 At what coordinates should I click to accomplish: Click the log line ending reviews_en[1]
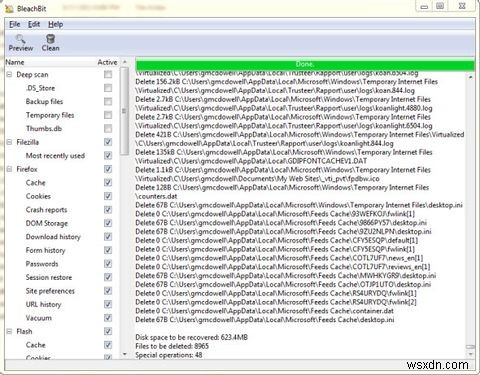(283, 267)
